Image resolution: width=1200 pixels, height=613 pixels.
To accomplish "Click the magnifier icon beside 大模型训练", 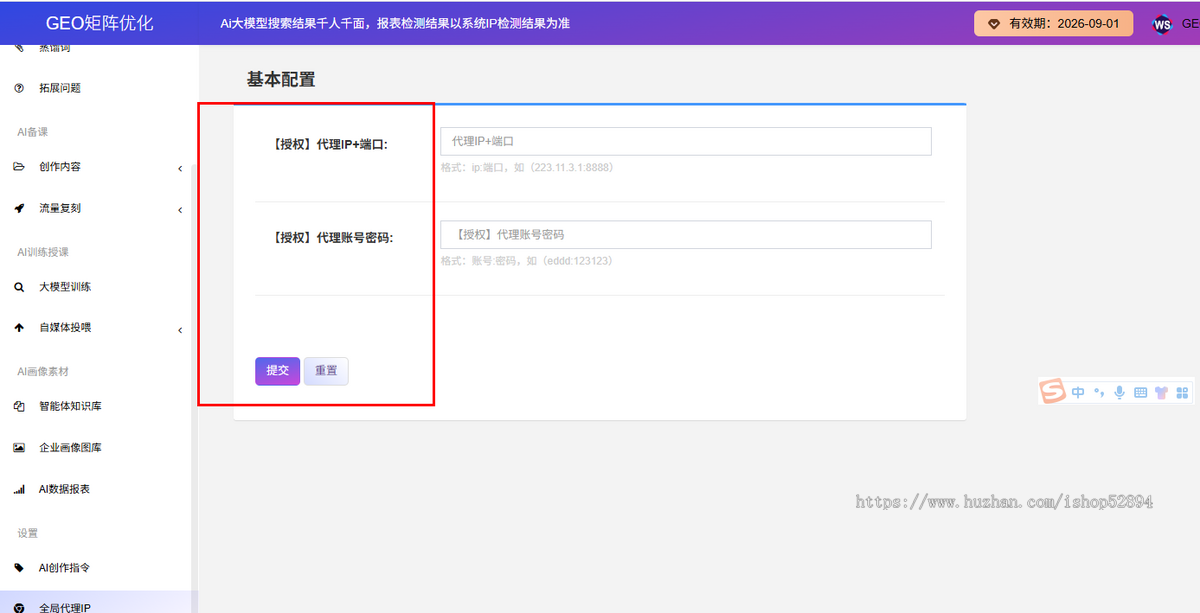I will point(19,287).
